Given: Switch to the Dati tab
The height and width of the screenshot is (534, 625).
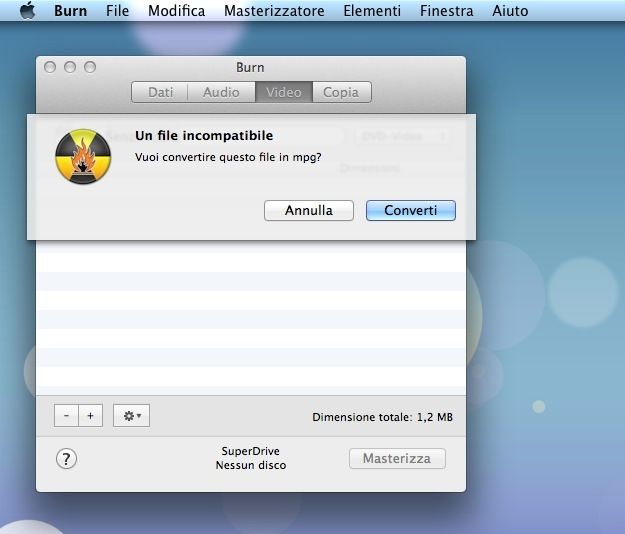Looking at the screenshot, I should click(x=160, y=92).
